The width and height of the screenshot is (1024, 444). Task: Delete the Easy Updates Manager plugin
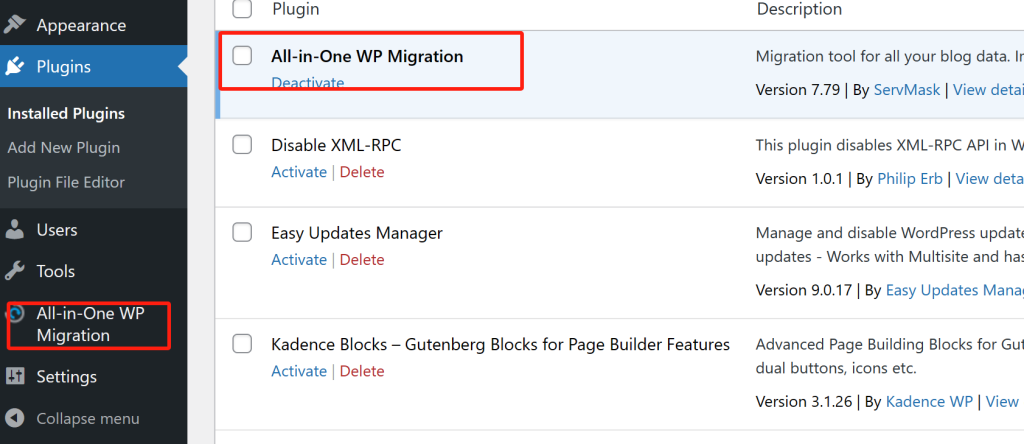click(x=362, y=259)
